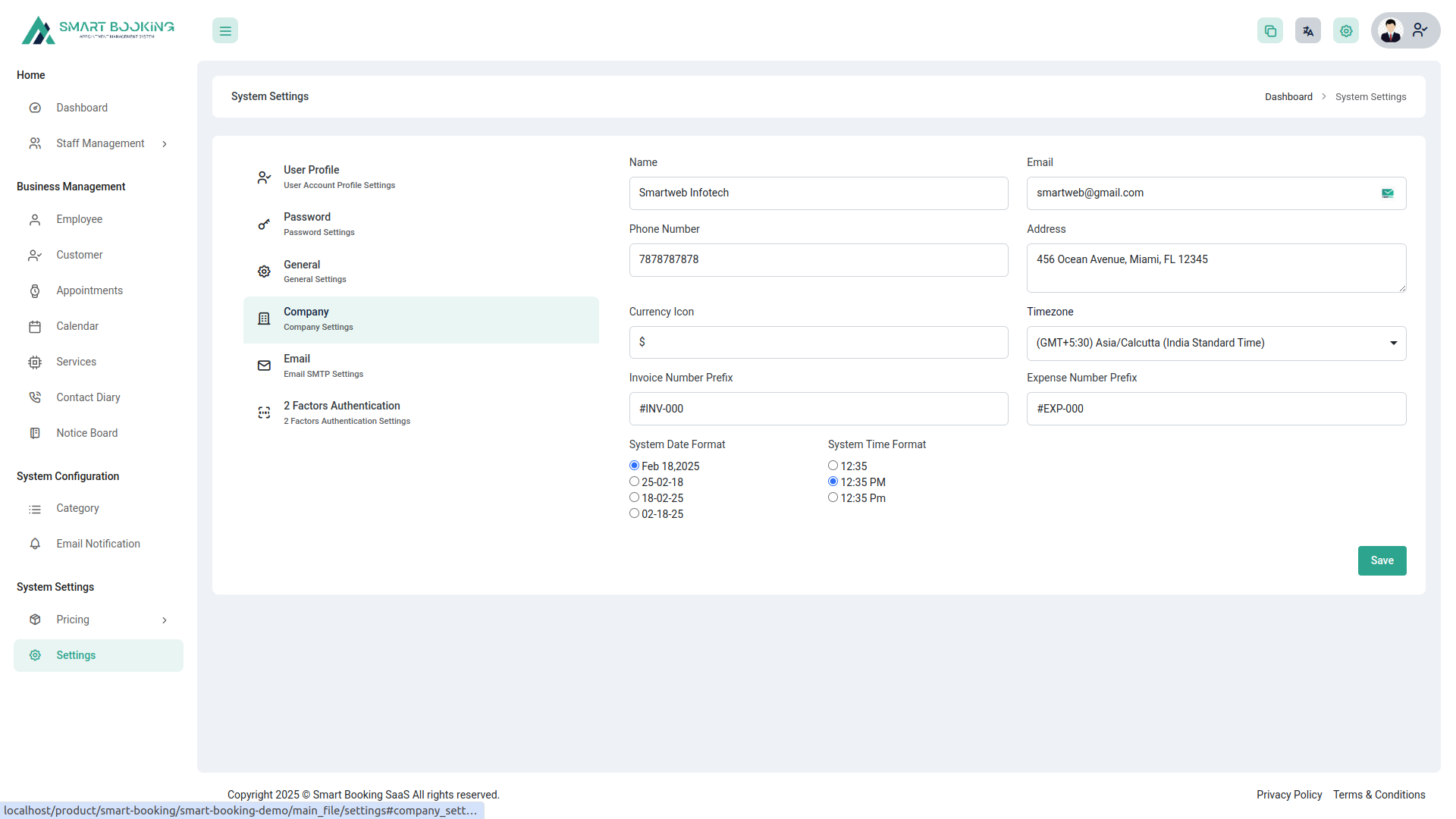Switch to the Email SMTP Settings tab
The height and width of the screenshot is (819, 1456).
tap(324, 366)
